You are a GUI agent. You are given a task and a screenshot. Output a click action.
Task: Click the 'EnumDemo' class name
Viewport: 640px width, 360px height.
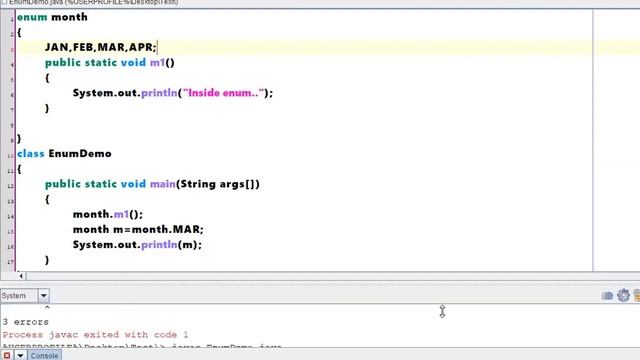[80, 154]
